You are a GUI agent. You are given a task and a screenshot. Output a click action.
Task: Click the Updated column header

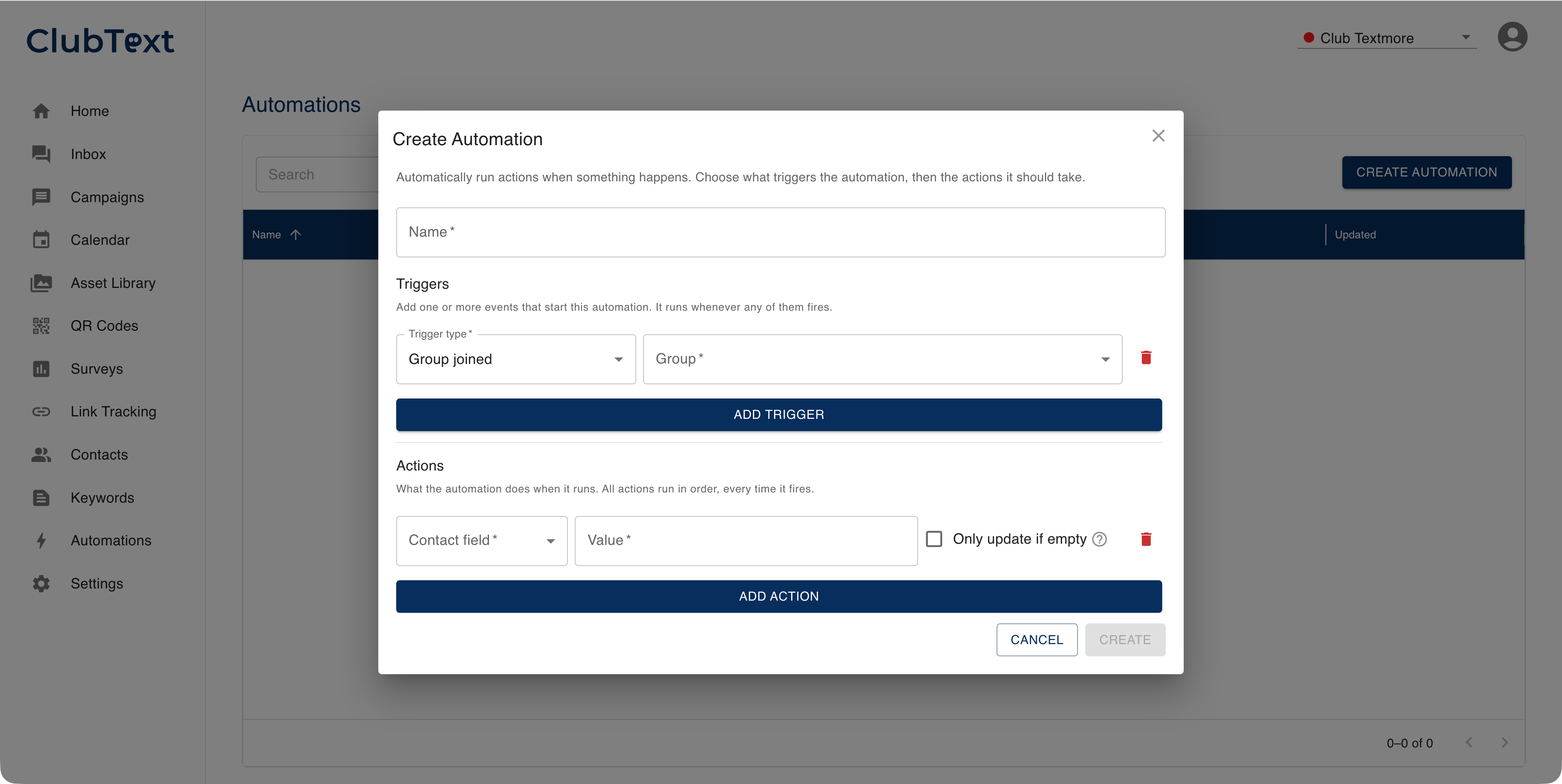coord(1355,235)
